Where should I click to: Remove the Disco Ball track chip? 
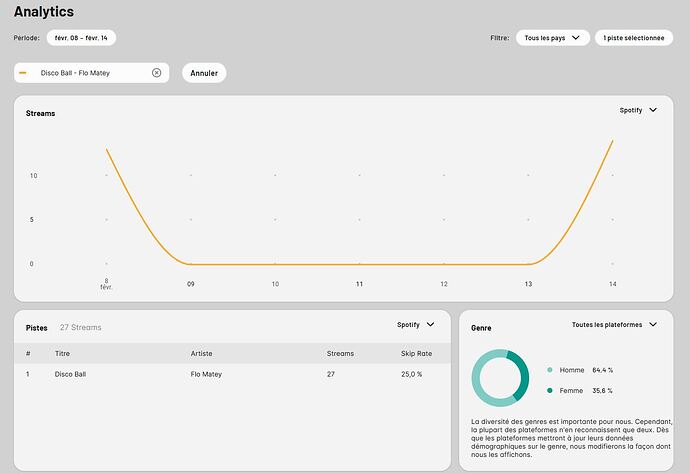click(156, 73)
